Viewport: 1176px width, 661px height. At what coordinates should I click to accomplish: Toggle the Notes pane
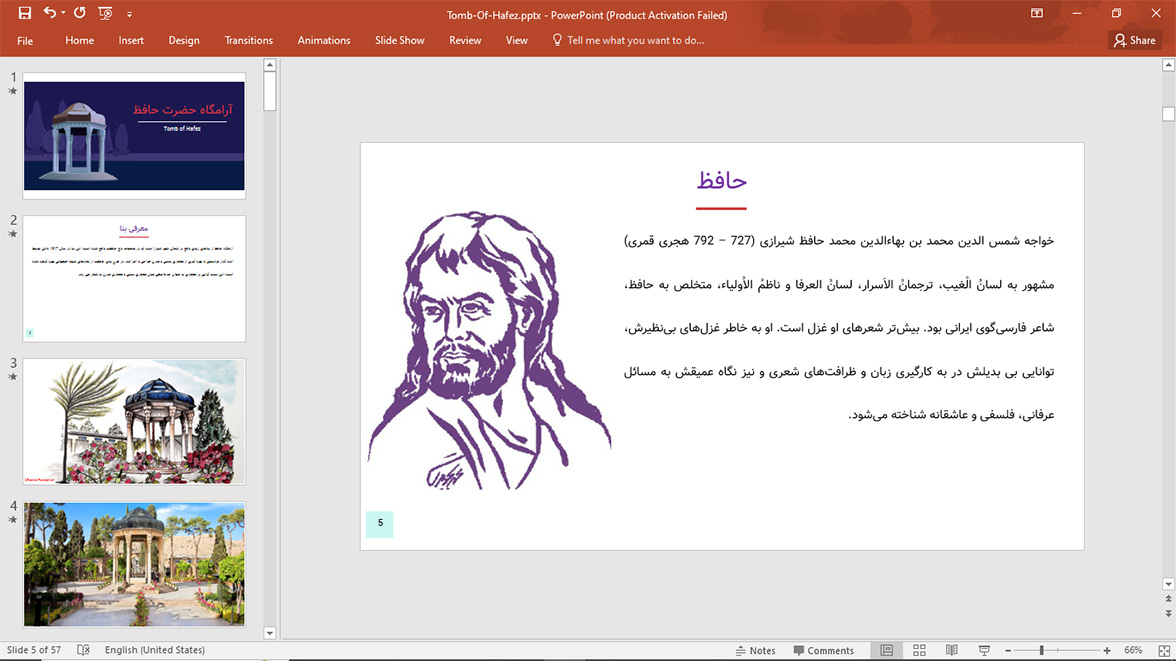coord(756,650)
